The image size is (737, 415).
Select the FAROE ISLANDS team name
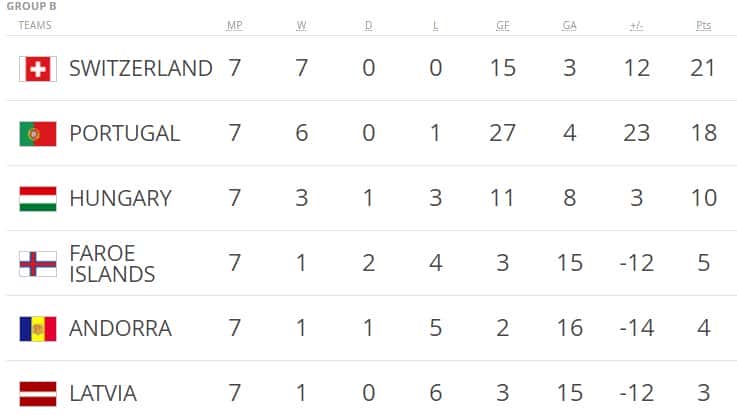point(112,264)
